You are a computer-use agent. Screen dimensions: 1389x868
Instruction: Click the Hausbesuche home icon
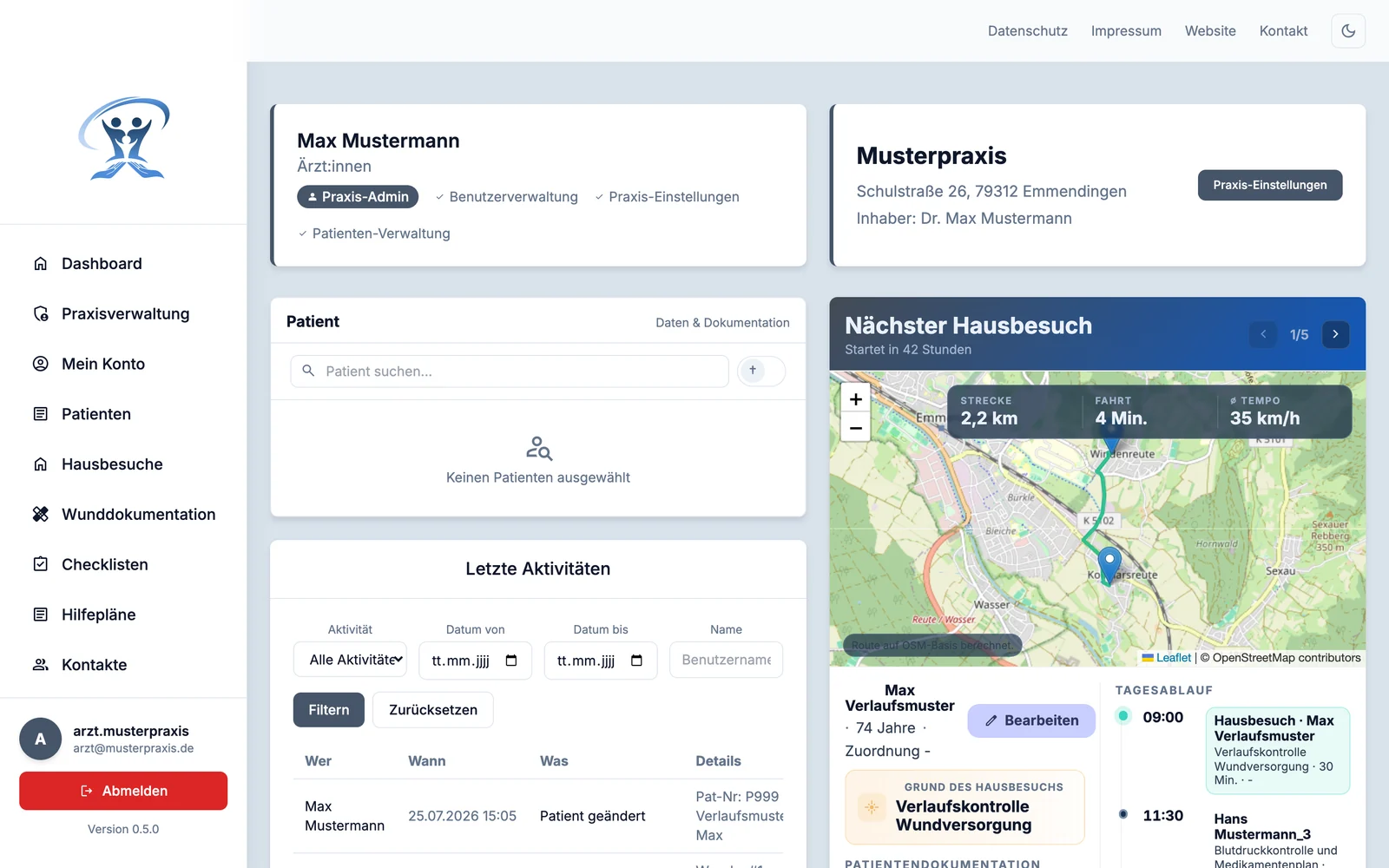(x=41, y=464)
